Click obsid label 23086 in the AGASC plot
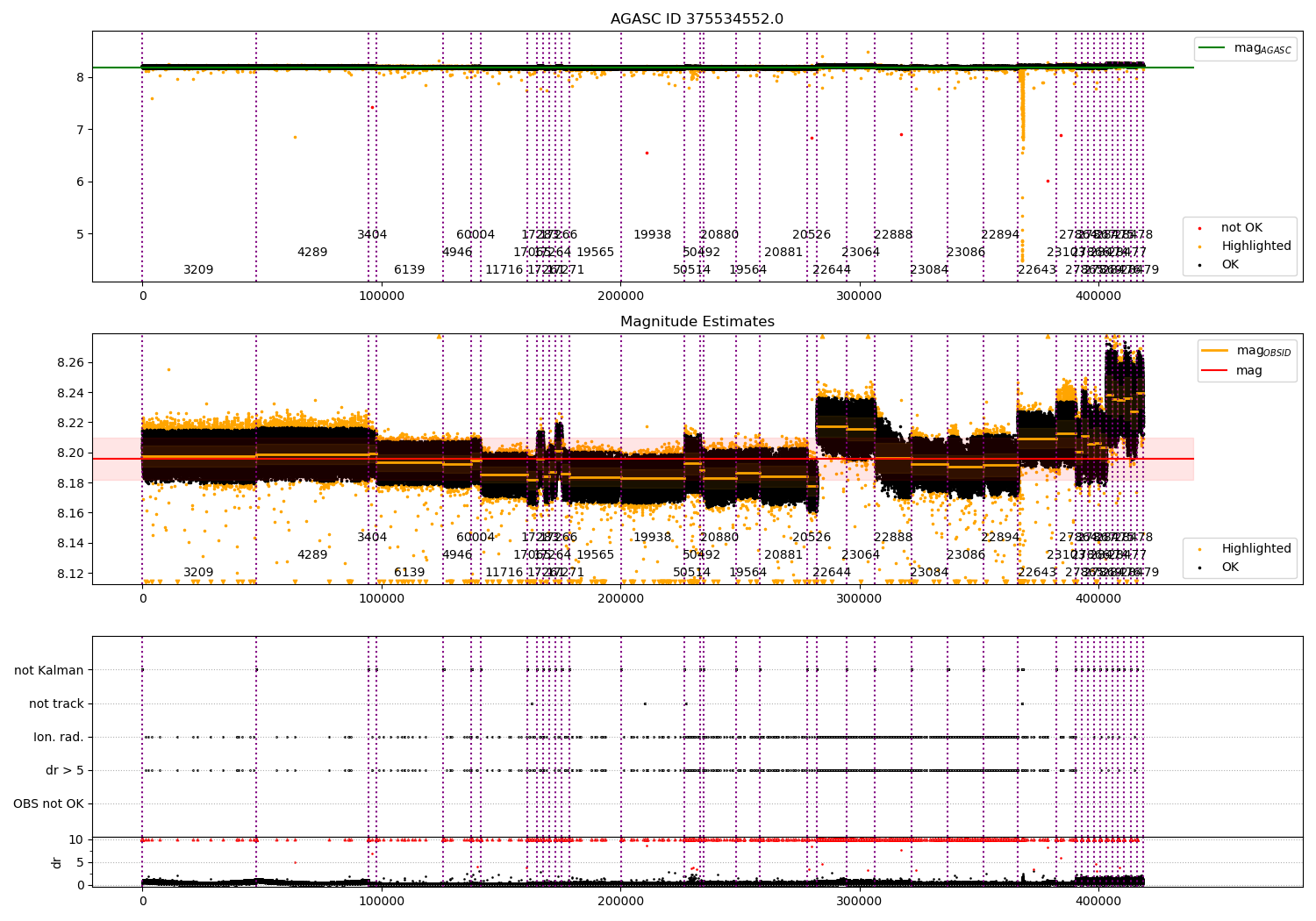The image size is (1316, 921). click(966, 252)
